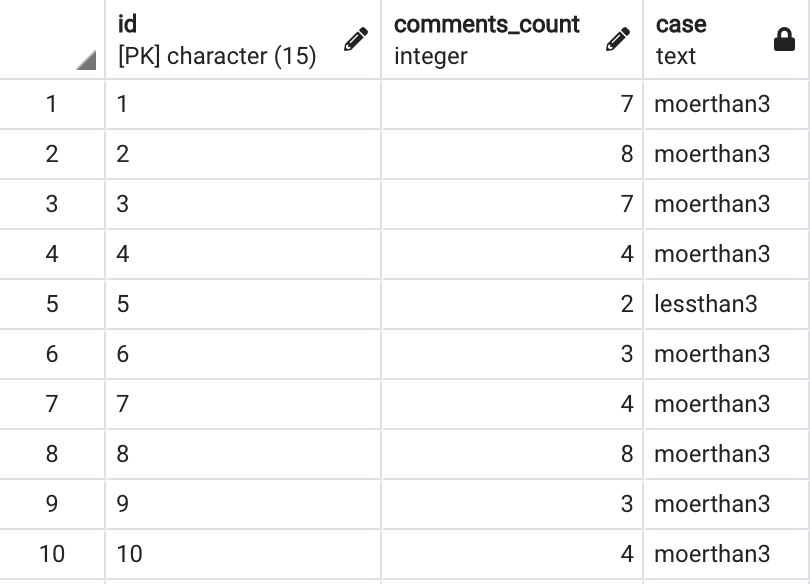Click the case cell in row 4
Screen dimensions: 810x584
(726, 254)
